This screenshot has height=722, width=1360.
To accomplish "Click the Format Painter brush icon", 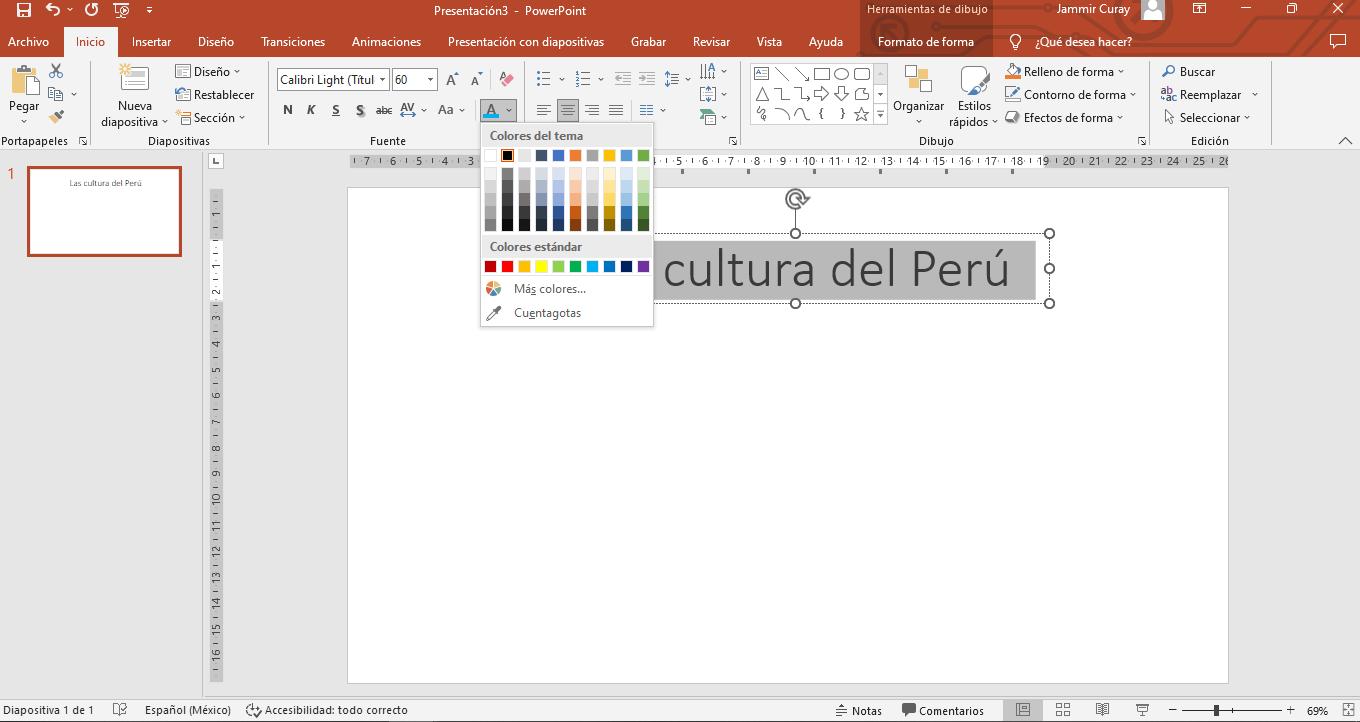I will (56, 118).
